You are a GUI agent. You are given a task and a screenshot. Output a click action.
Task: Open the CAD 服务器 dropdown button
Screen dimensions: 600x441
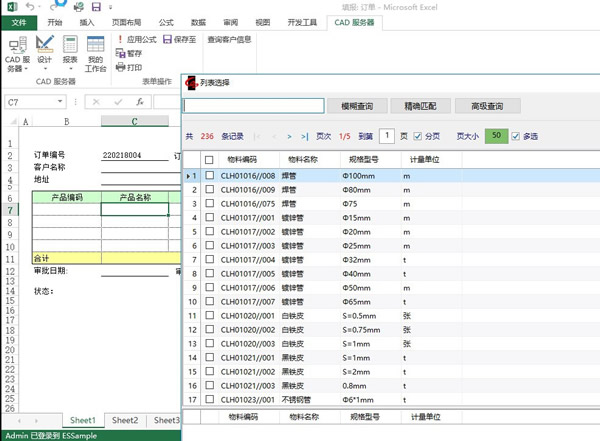coord(17,58)
